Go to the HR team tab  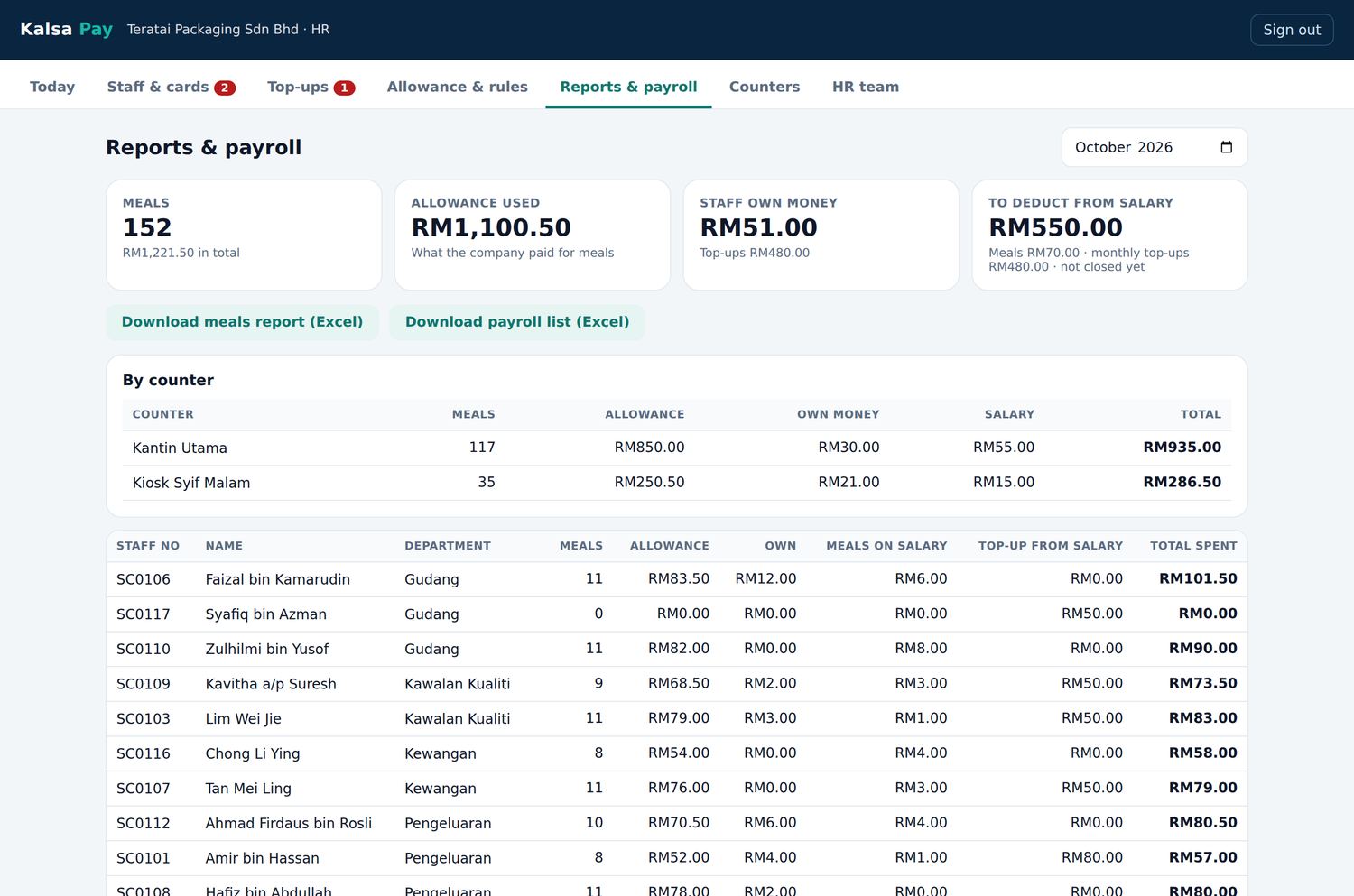click(866, 87)
